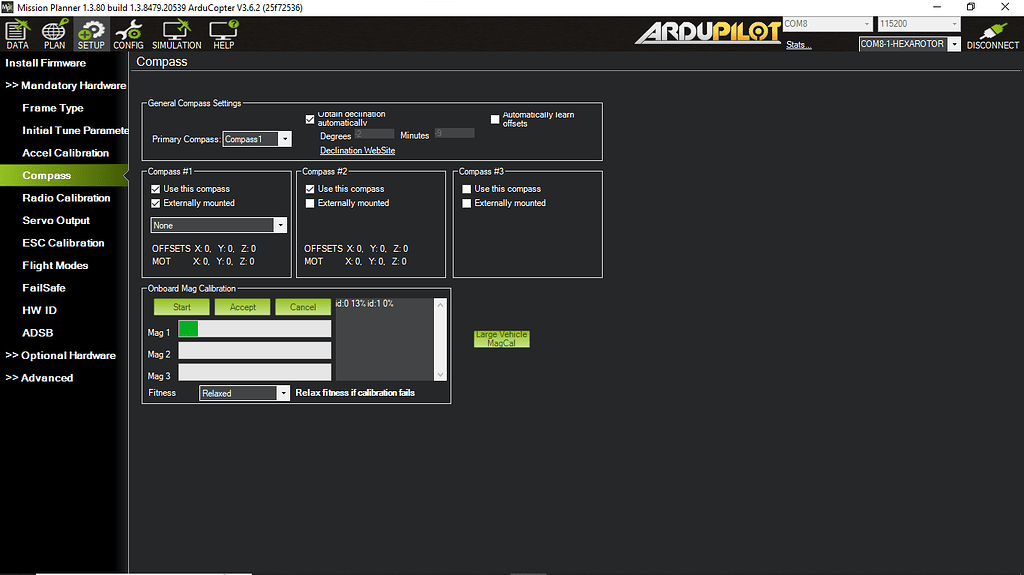Click the ArduPilot logo
This screenshot has height=575, width=1024.
pos(708,32)
